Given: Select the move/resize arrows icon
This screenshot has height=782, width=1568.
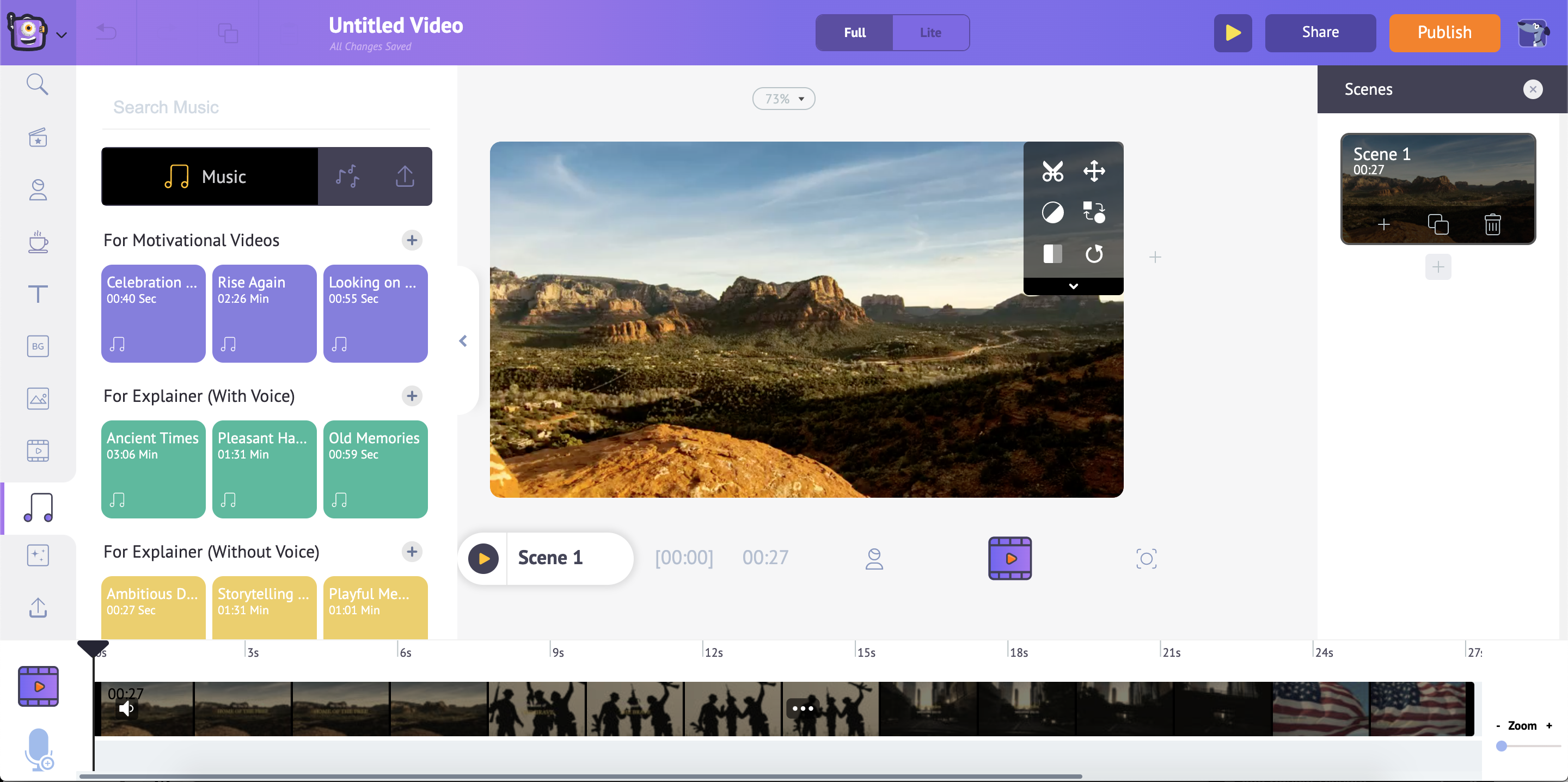Looking at the screenshot, I should click(x=1094, y=171).
